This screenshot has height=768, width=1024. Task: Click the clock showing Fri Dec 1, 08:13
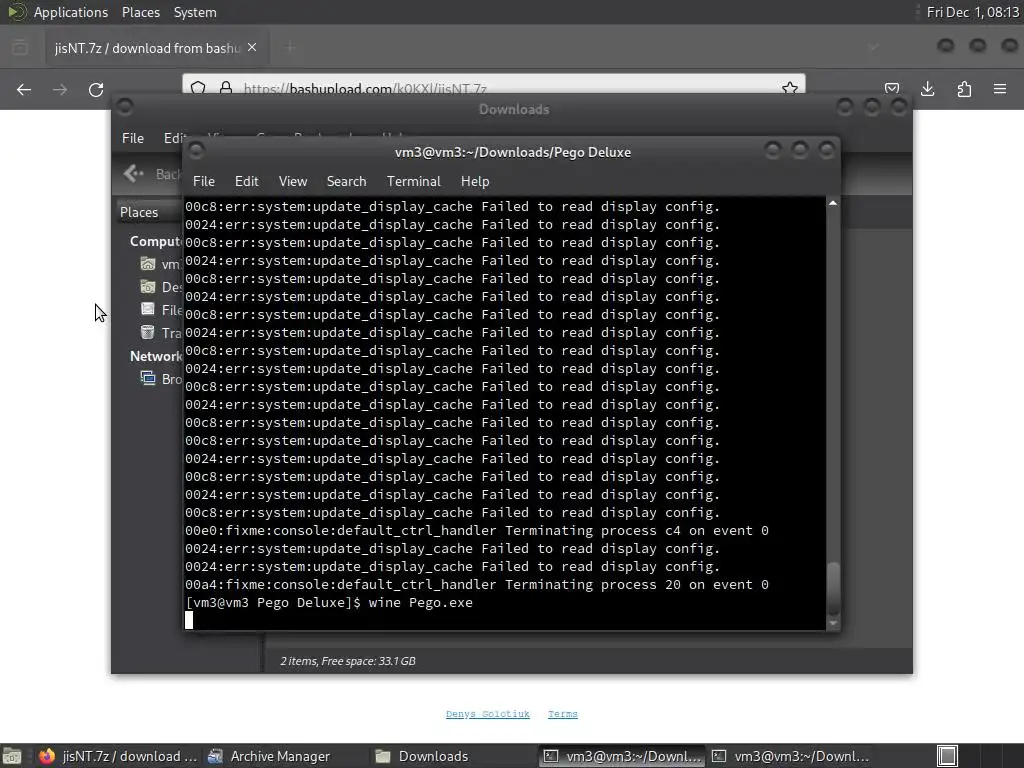[972, 12]
